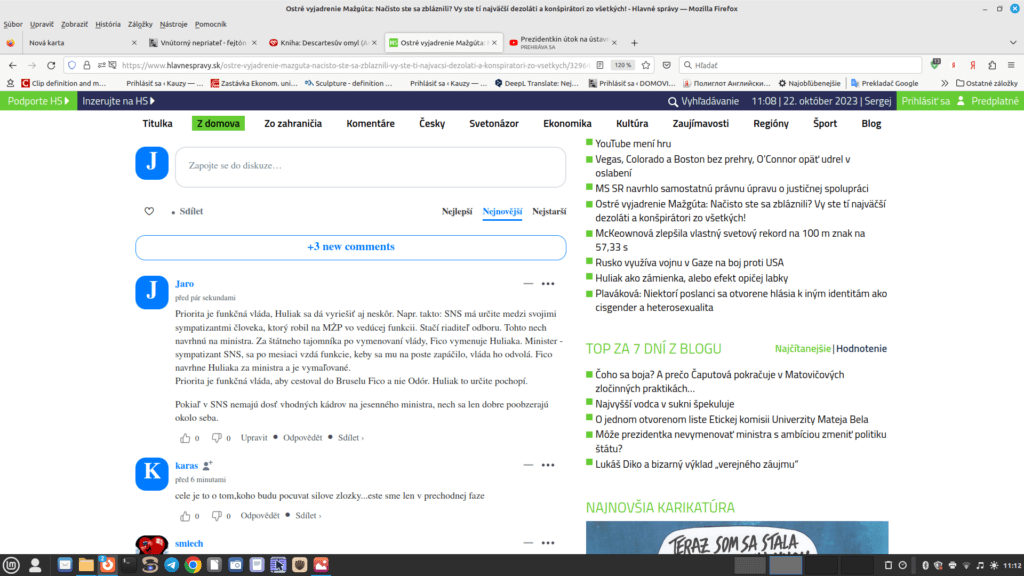The height and width of the screenshot is (576, 1024).
Task: Switch to the Prezidentkin útok YouTube tab
Action: coord(563,42)
